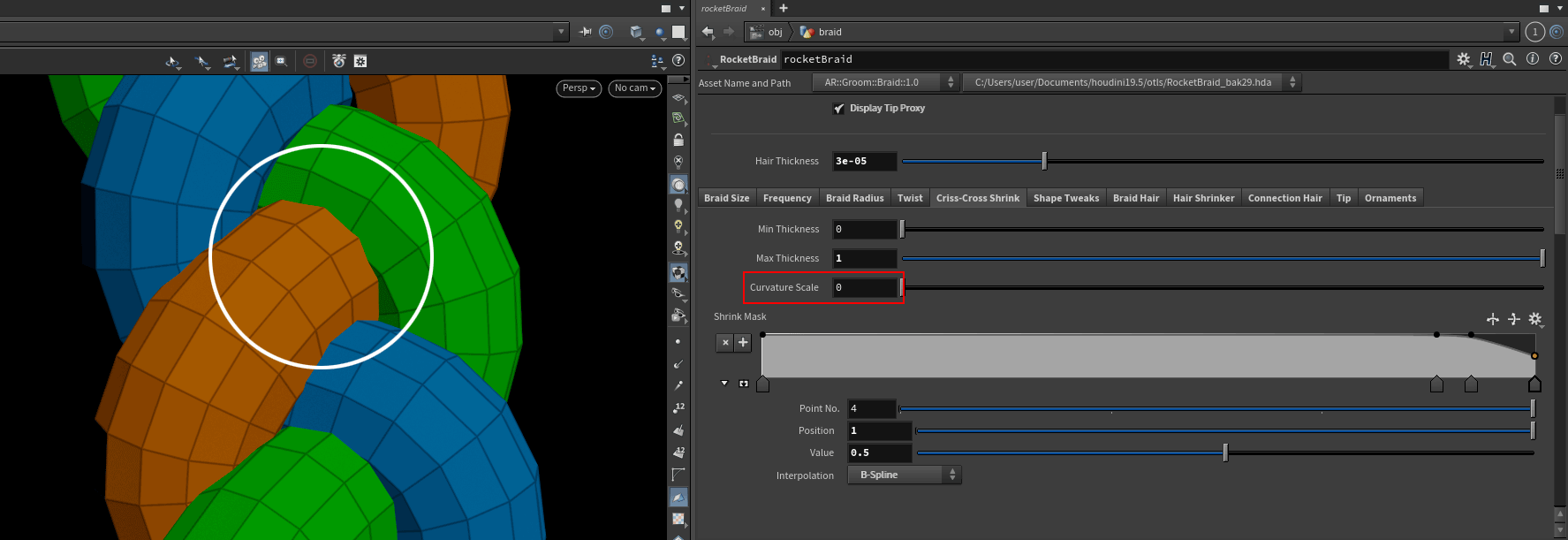Open node help question mark in parameter pane
This screenshot has height=540, width=1568.
point(1556,59)
